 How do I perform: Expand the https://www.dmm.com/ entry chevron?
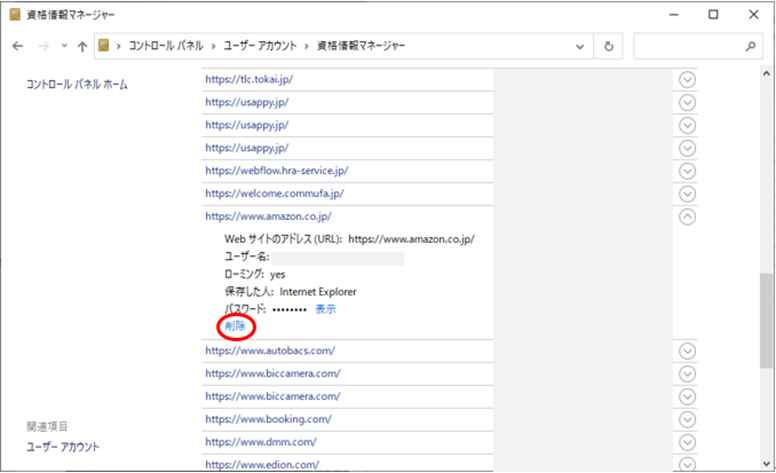point(687,442)
